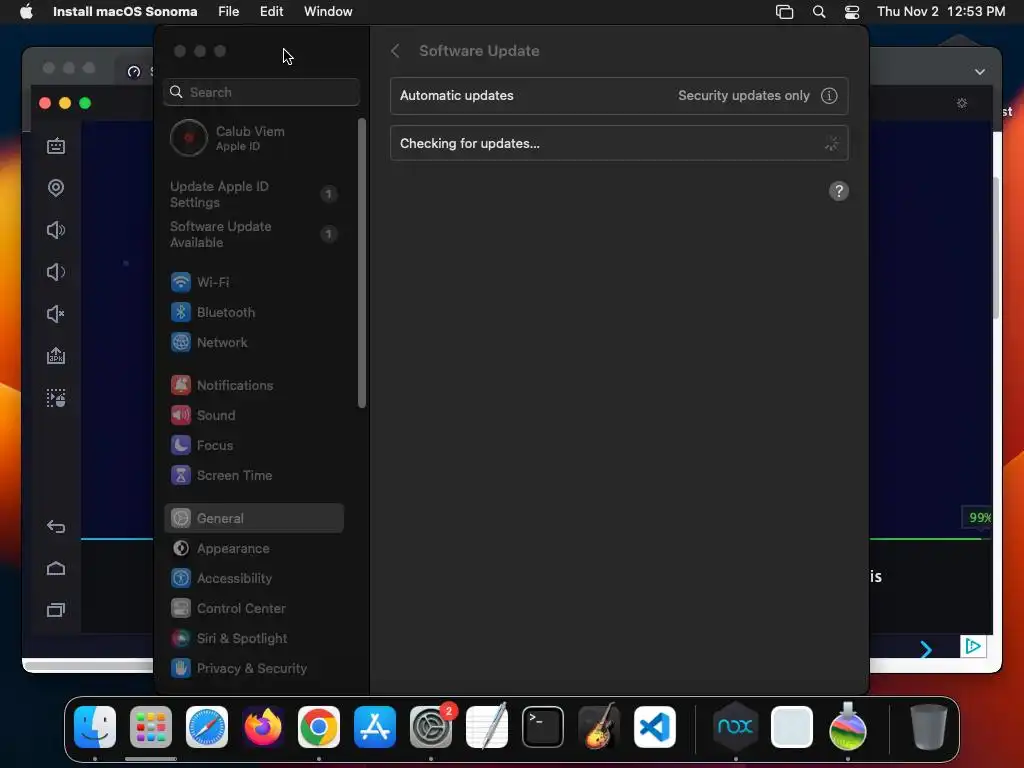Click the volume down icon in Nox sidebar

(x=56, y=272)
